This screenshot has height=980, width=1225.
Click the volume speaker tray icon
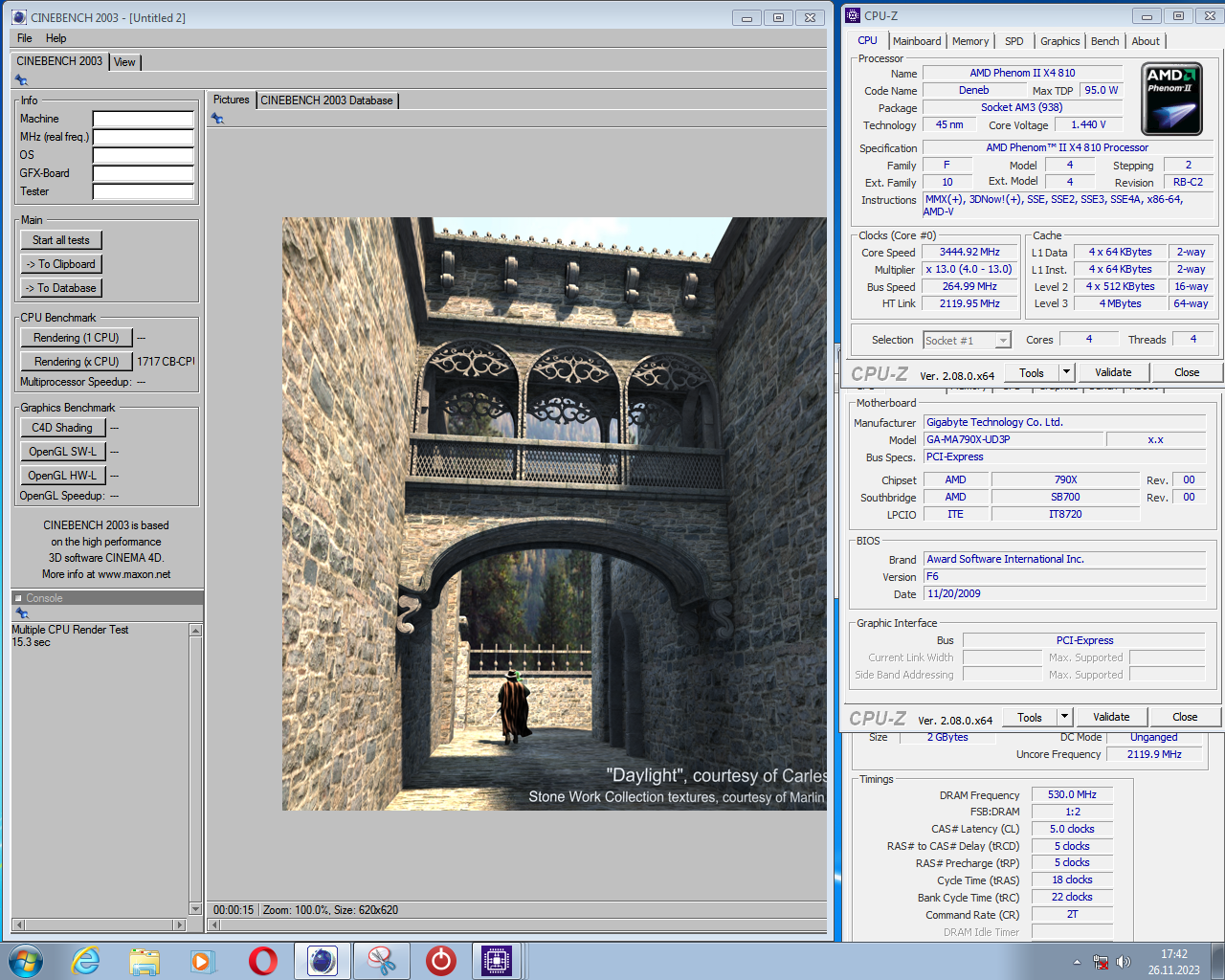click(x=1124, y=962)
